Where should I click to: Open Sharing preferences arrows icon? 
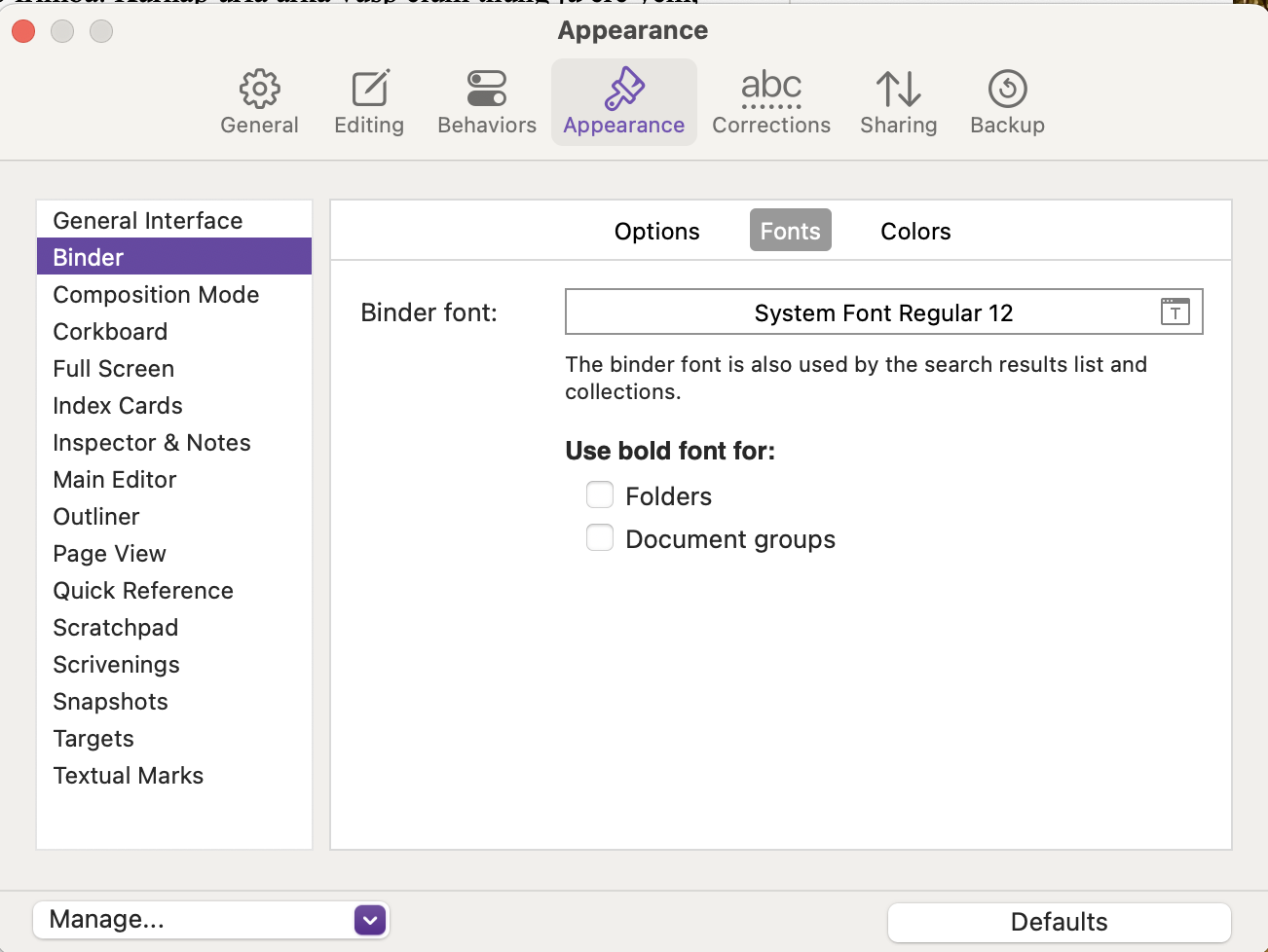(x=898, y=90)
